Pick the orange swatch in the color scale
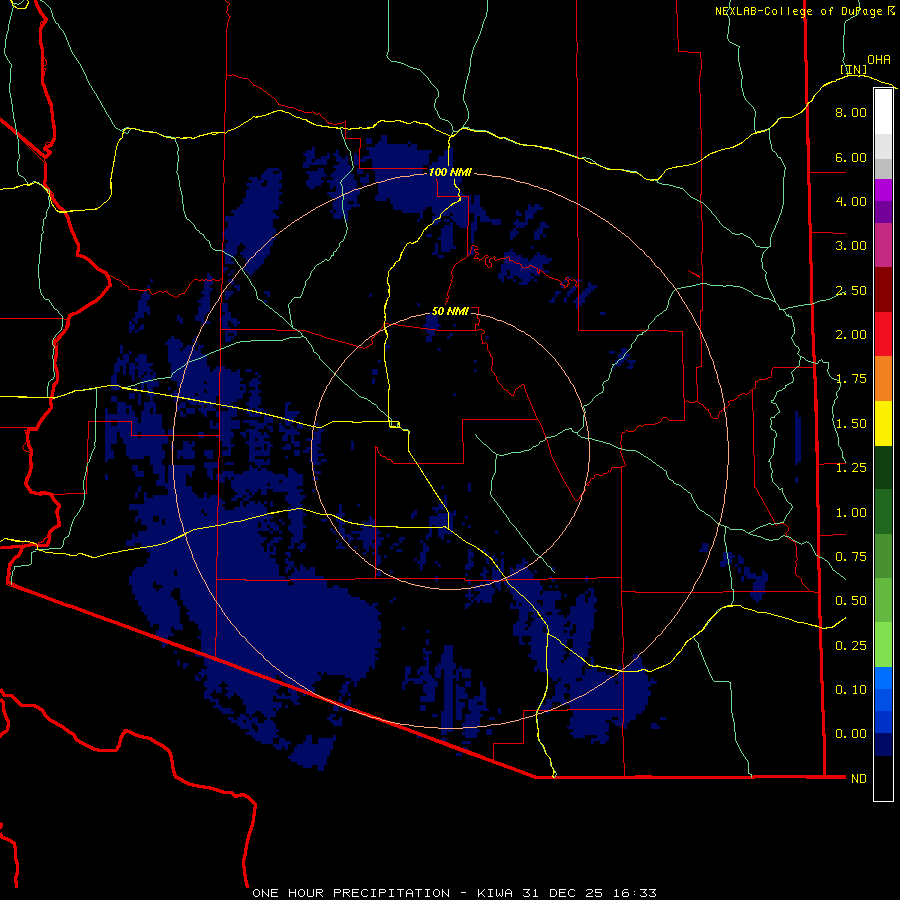This screenshot has width=900, height=900. click(883, 379)
